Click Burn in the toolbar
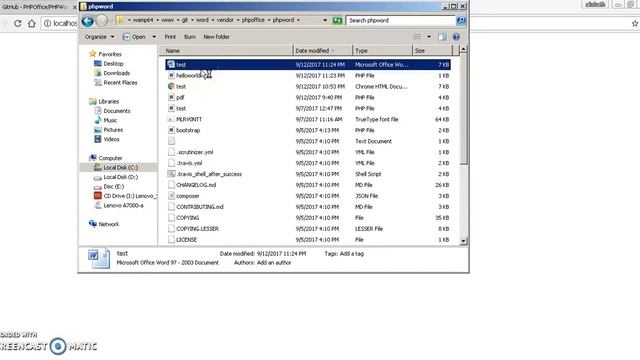 tap(189, 37)
